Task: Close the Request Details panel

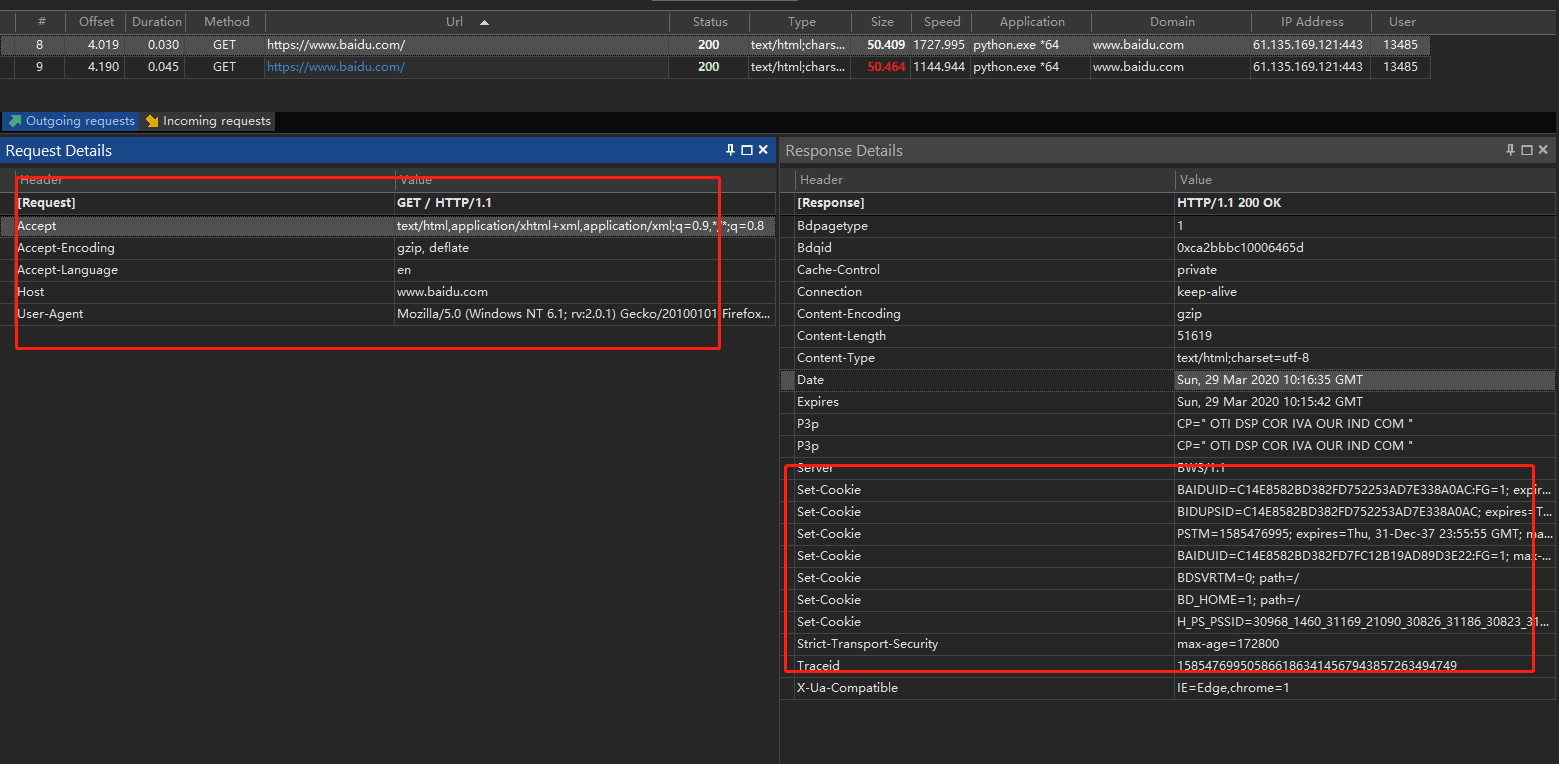Action: point(761,149)
